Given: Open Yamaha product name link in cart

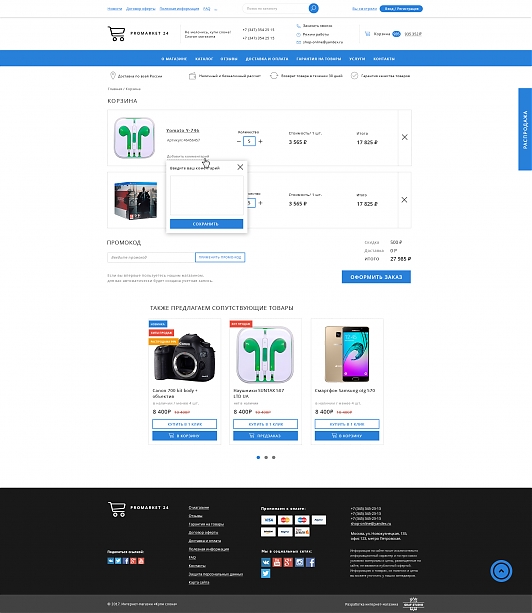Looking at the screenshot, I should coord(183,131).
